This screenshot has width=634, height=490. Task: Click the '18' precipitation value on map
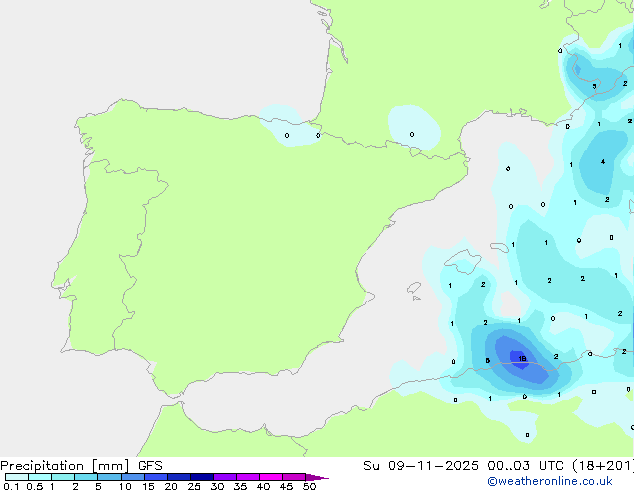(x=522, y=359)
